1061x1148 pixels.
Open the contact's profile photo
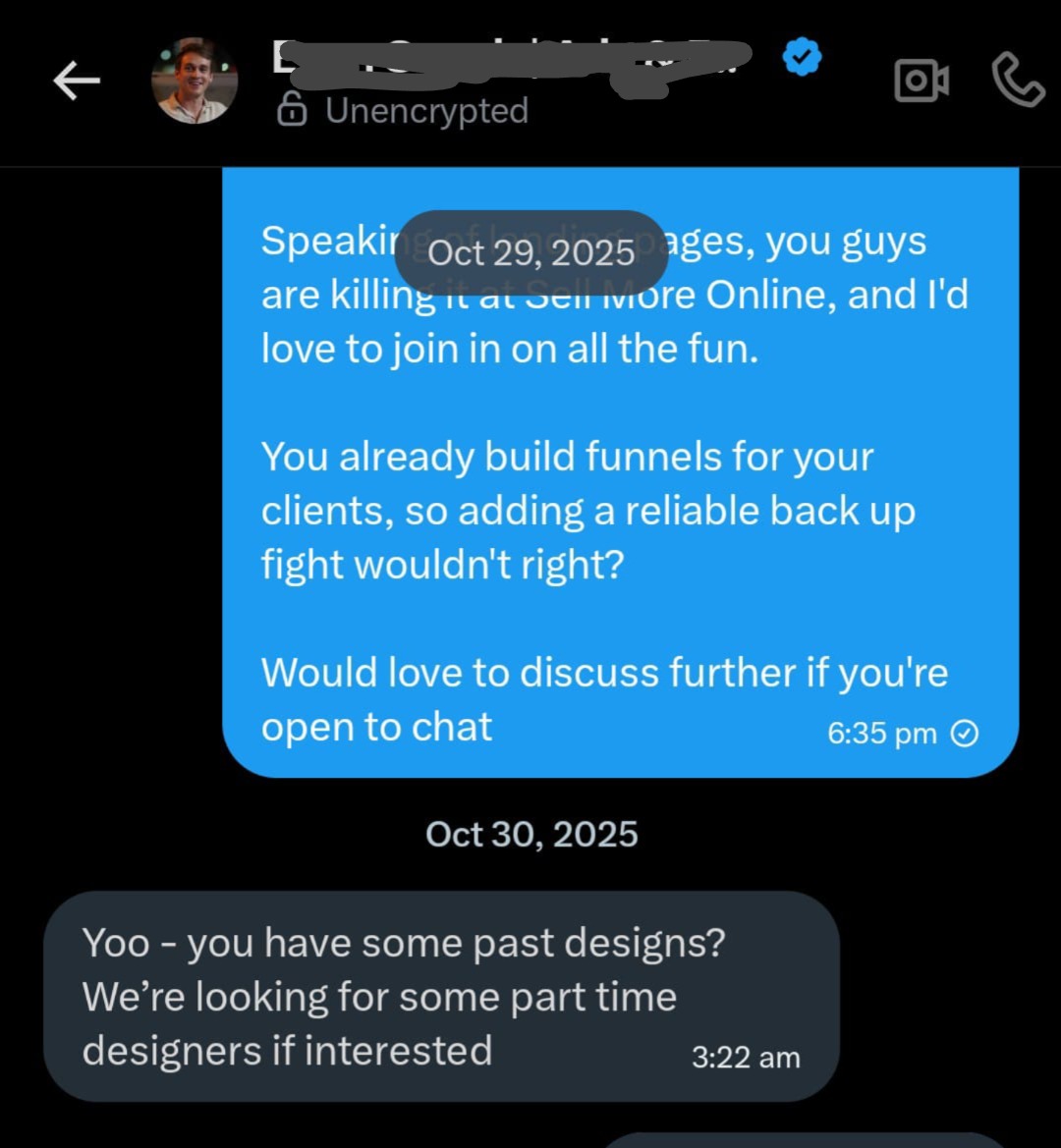pyautogui.click(x=195, y=82)
